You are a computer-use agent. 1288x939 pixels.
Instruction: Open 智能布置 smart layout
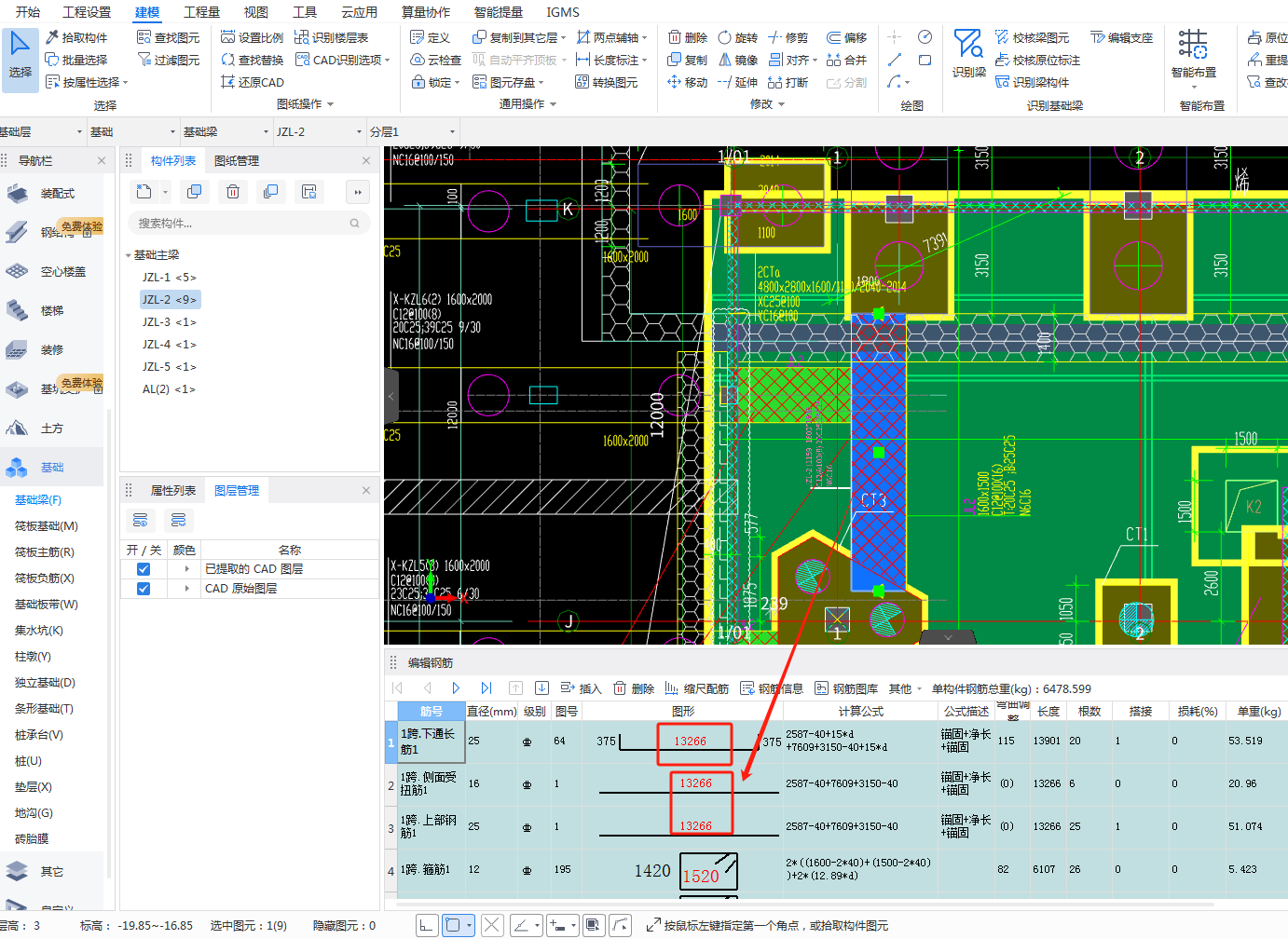coord(1193,58)
